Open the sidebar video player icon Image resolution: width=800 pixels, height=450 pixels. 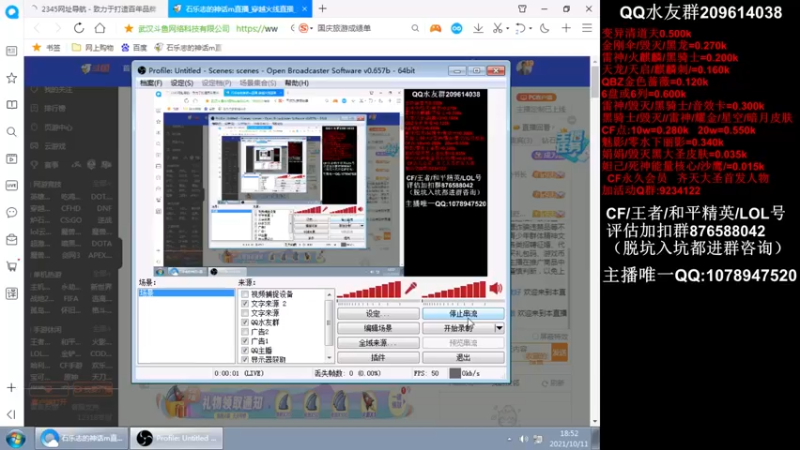[x=11, y=159]
